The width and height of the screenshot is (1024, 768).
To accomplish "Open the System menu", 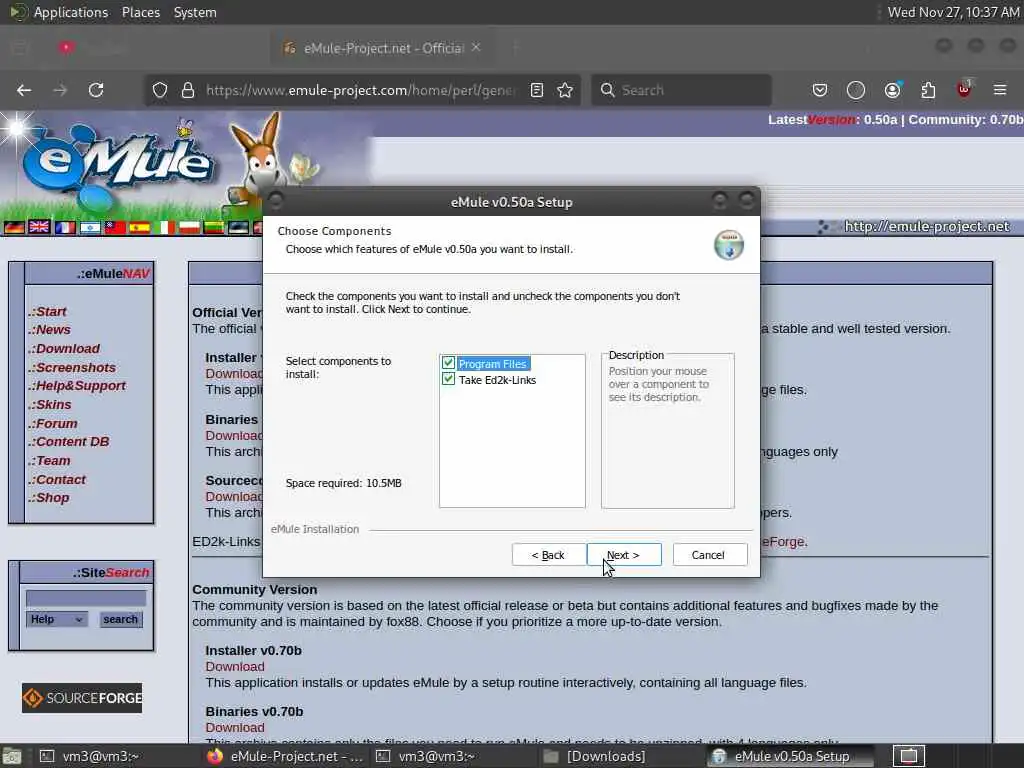I will click(x=195, y=12).
